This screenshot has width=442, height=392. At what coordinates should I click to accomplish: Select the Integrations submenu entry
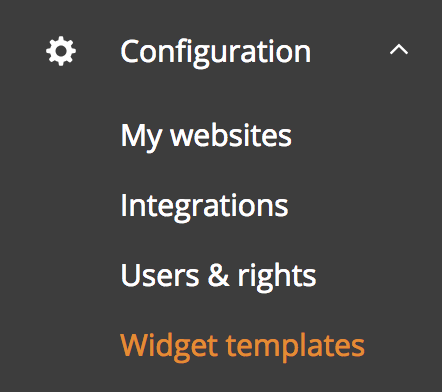[204, 206]
